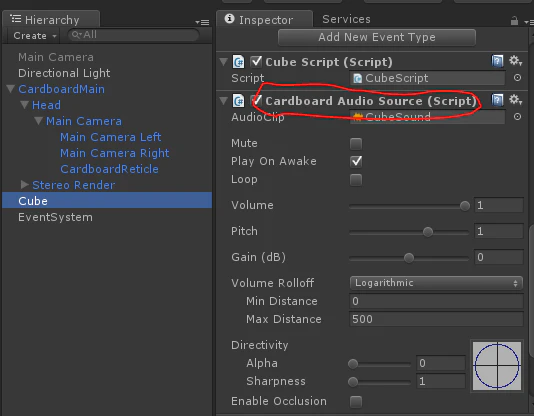The height and width of the screenshot is (416, 534).
Task: Select the Cube object in Hierarchy
Action: click(x=107, y=201)
